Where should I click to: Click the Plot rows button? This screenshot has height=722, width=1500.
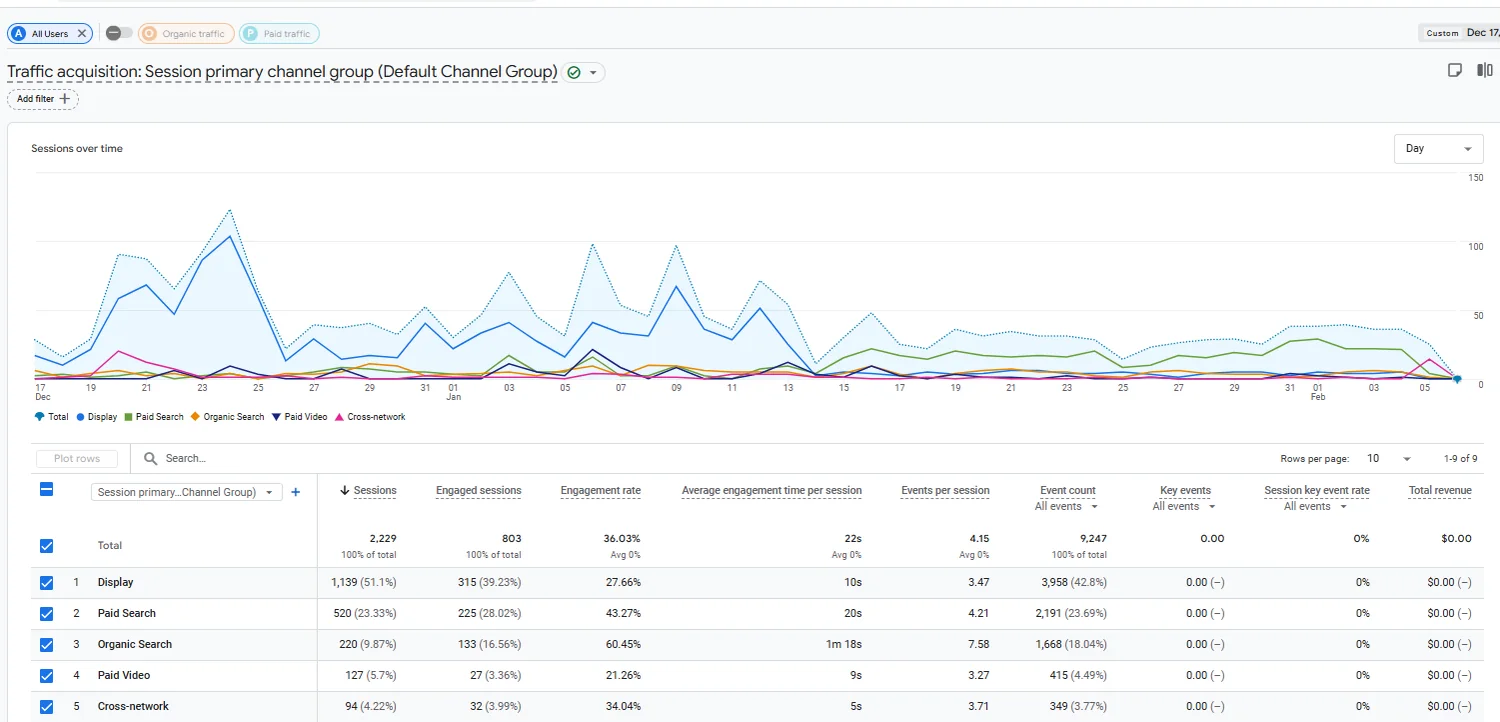(x=77, y=459)
